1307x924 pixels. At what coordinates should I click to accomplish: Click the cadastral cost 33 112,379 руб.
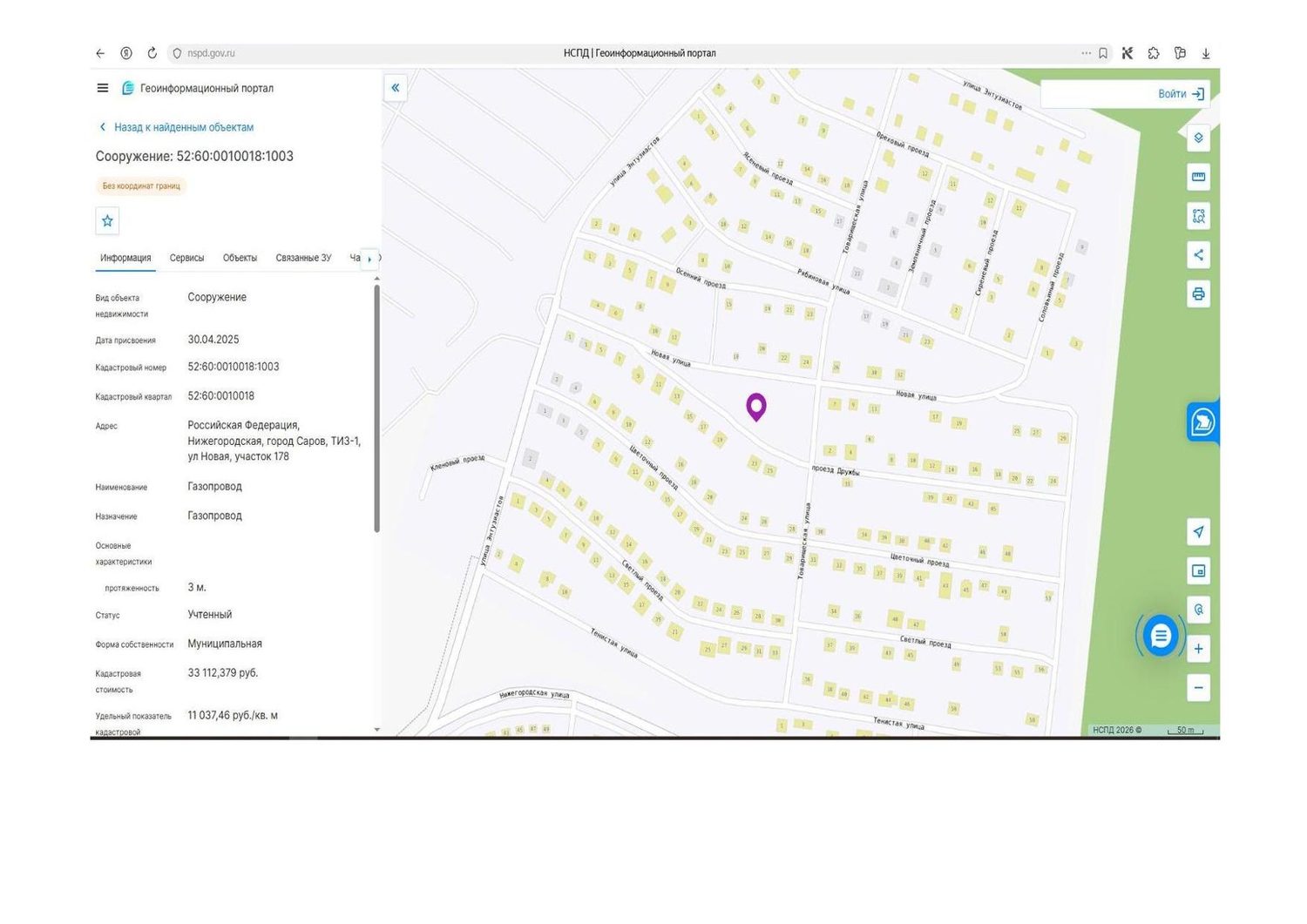point(223,673)
